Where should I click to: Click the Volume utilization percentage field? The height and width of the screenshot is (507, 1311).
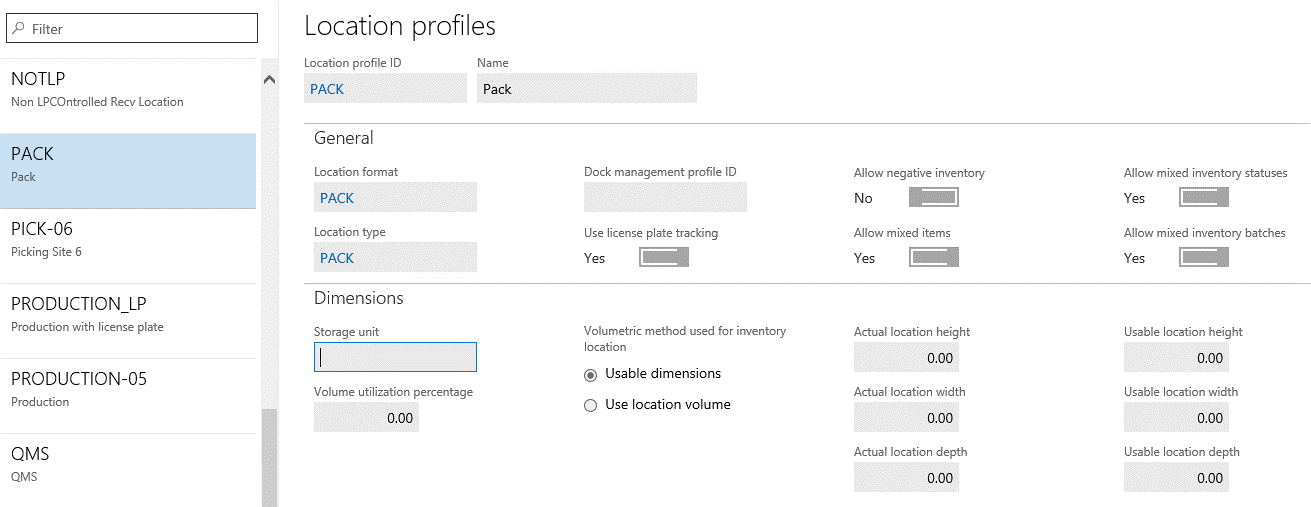(366, 418)
